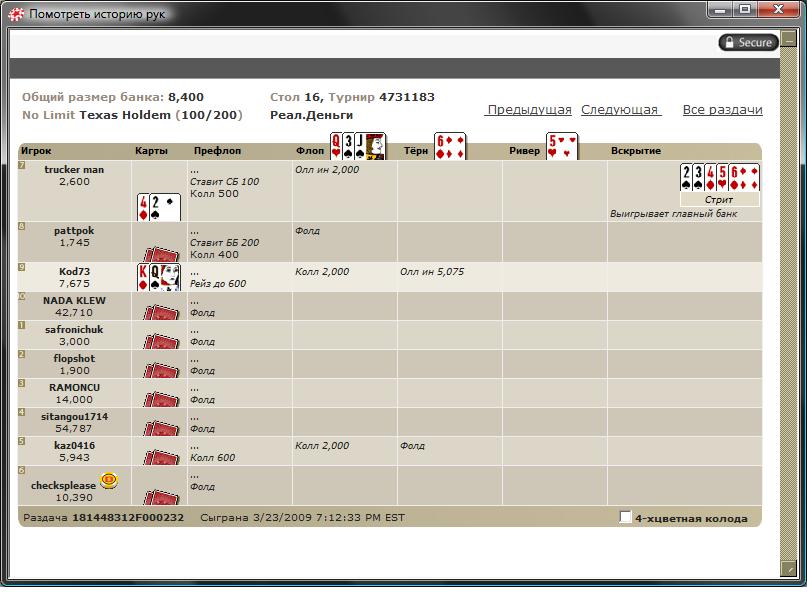Click the bottom arrow of the vertical scrollbar

788,569
